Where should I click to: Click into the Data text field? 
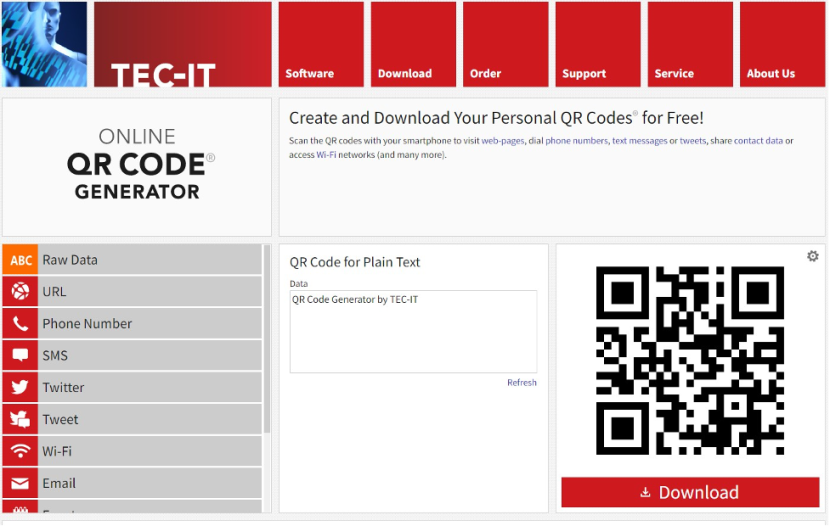click(413, 332)
